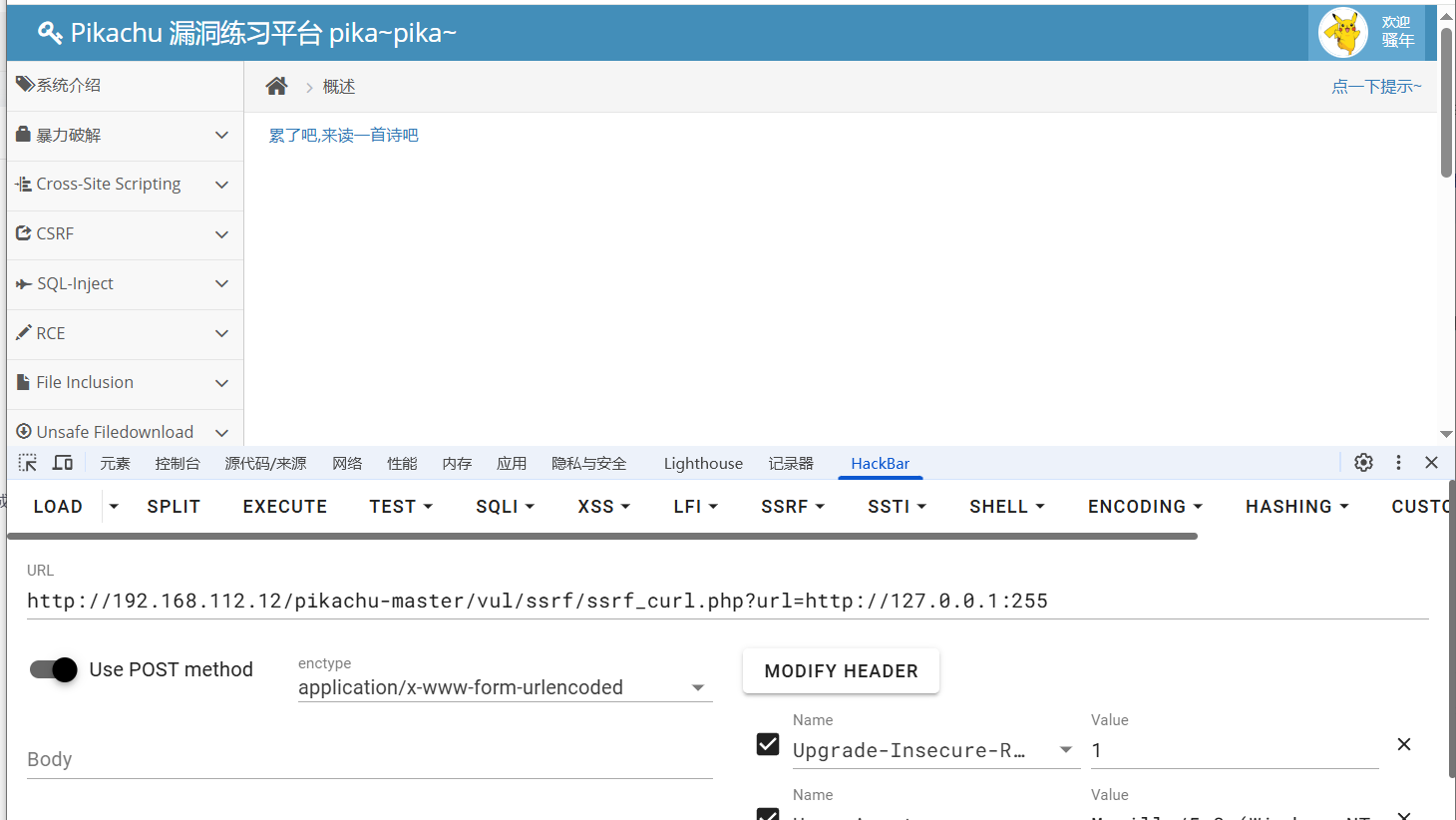Click into the HackBar URL field
The width and height of the screenshot is (1456, 820).
click(728, 601)
